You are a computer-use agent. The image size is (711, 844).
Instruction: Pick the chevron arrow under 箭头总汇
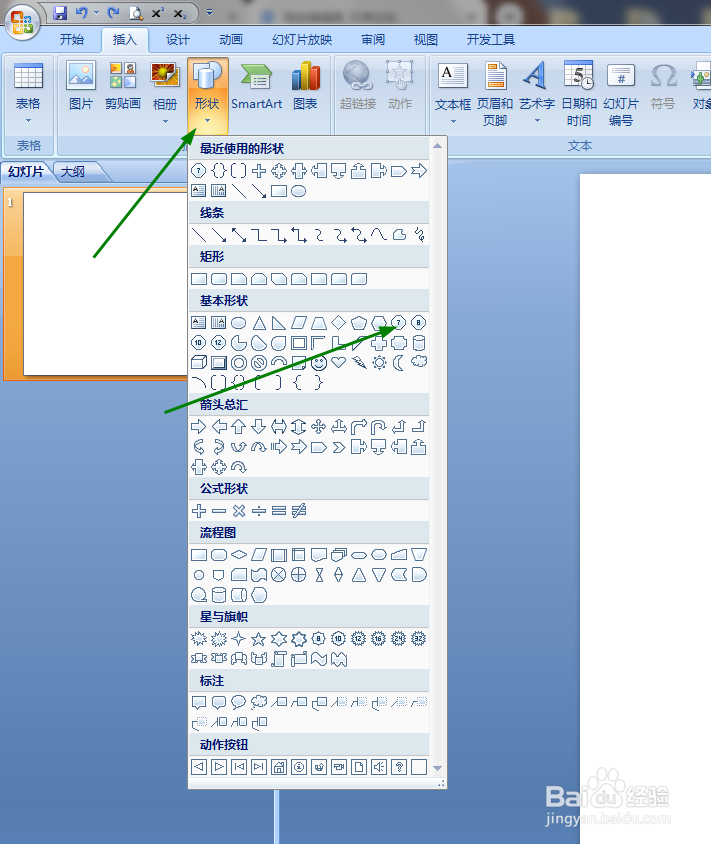(x=339, y=447)
